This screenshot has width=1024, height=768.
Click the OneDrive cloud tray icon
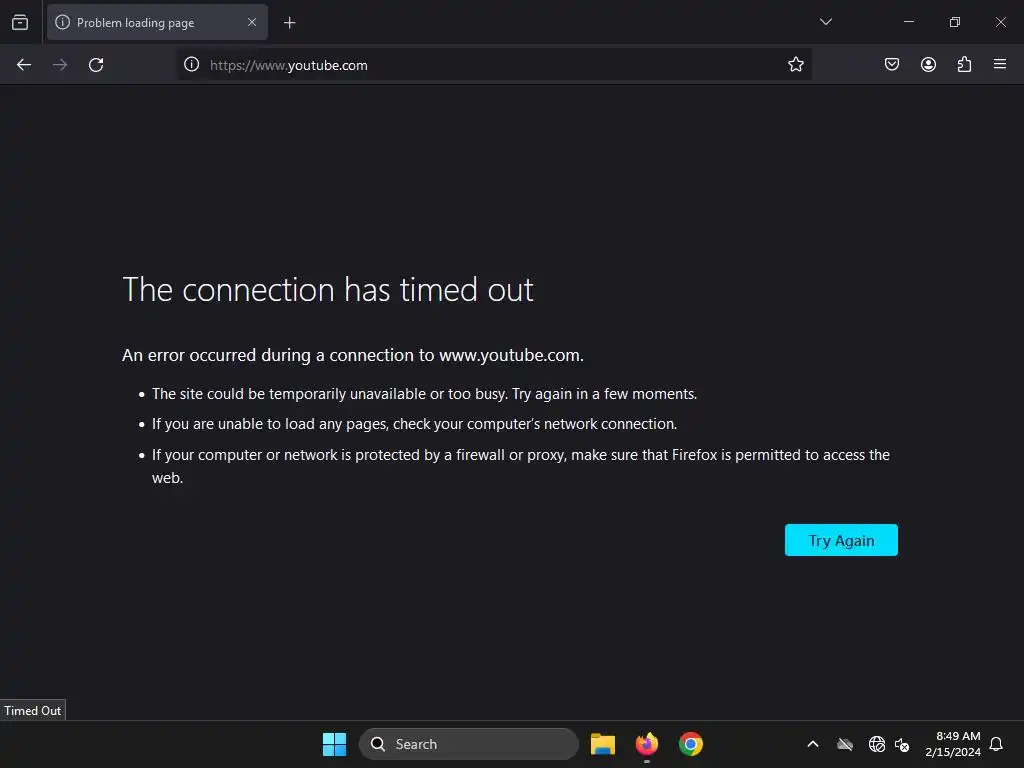click(845, 744)
